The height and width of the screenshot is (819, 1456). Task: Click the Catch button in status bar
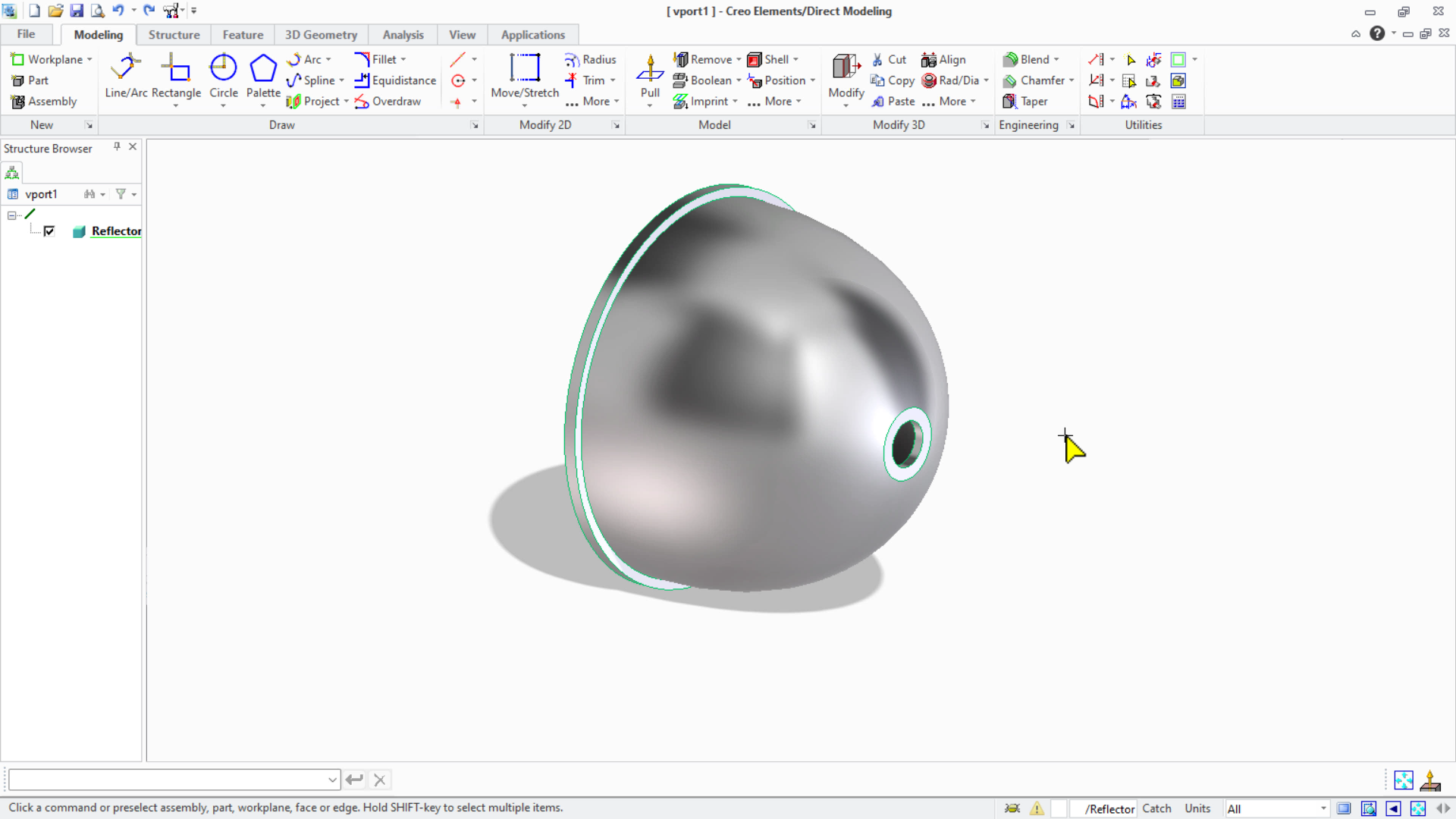tap(1156, 809)
